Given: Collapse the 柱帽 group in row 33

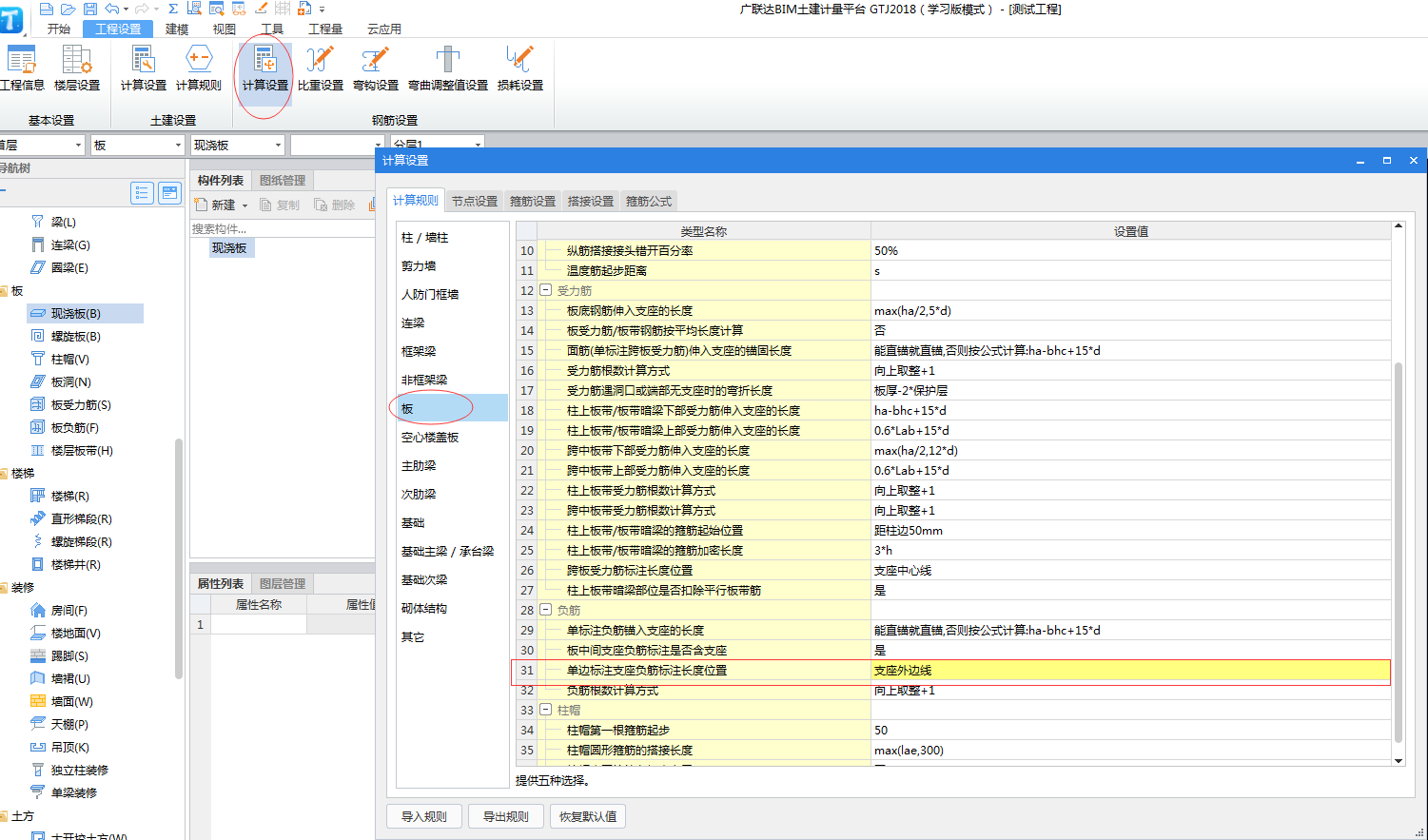Looking at the screenshot, I should point(546,710).
